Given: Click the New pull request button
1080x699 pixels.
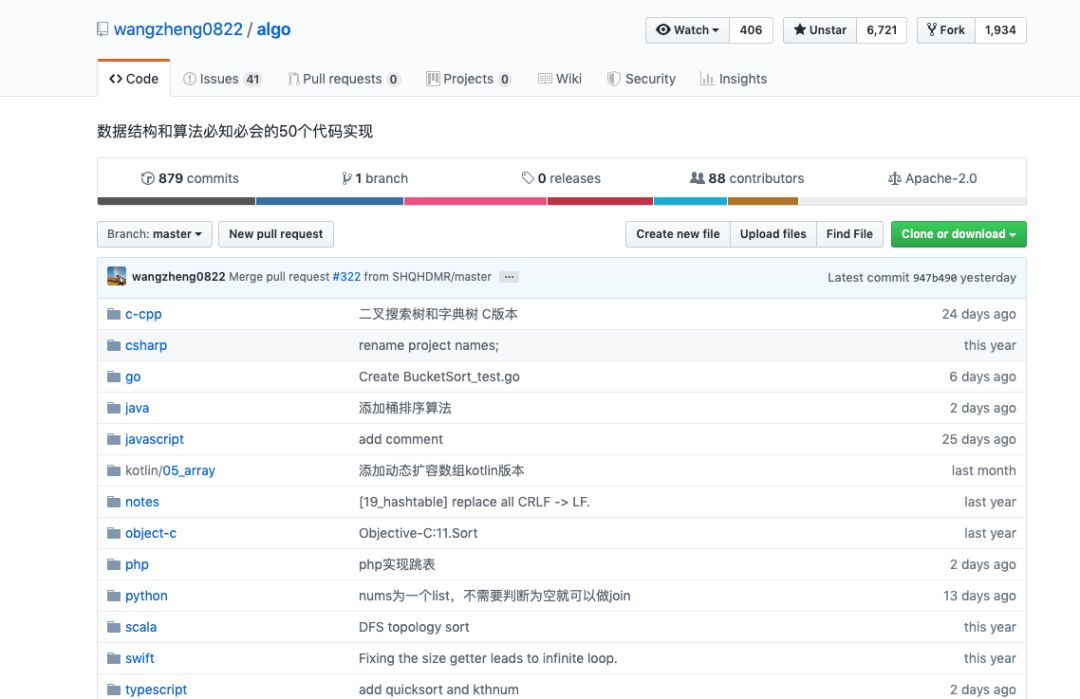Looking at the screenshot, I should 276,234.
